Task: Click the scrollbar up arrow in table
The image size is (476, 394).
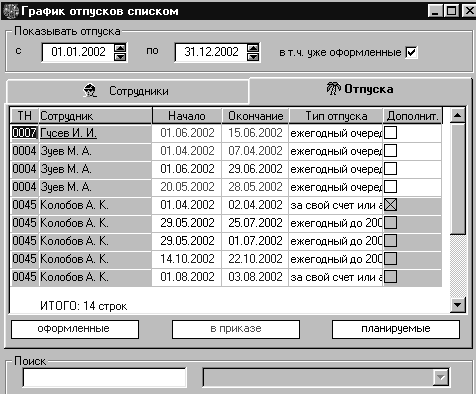Action: 458,115
